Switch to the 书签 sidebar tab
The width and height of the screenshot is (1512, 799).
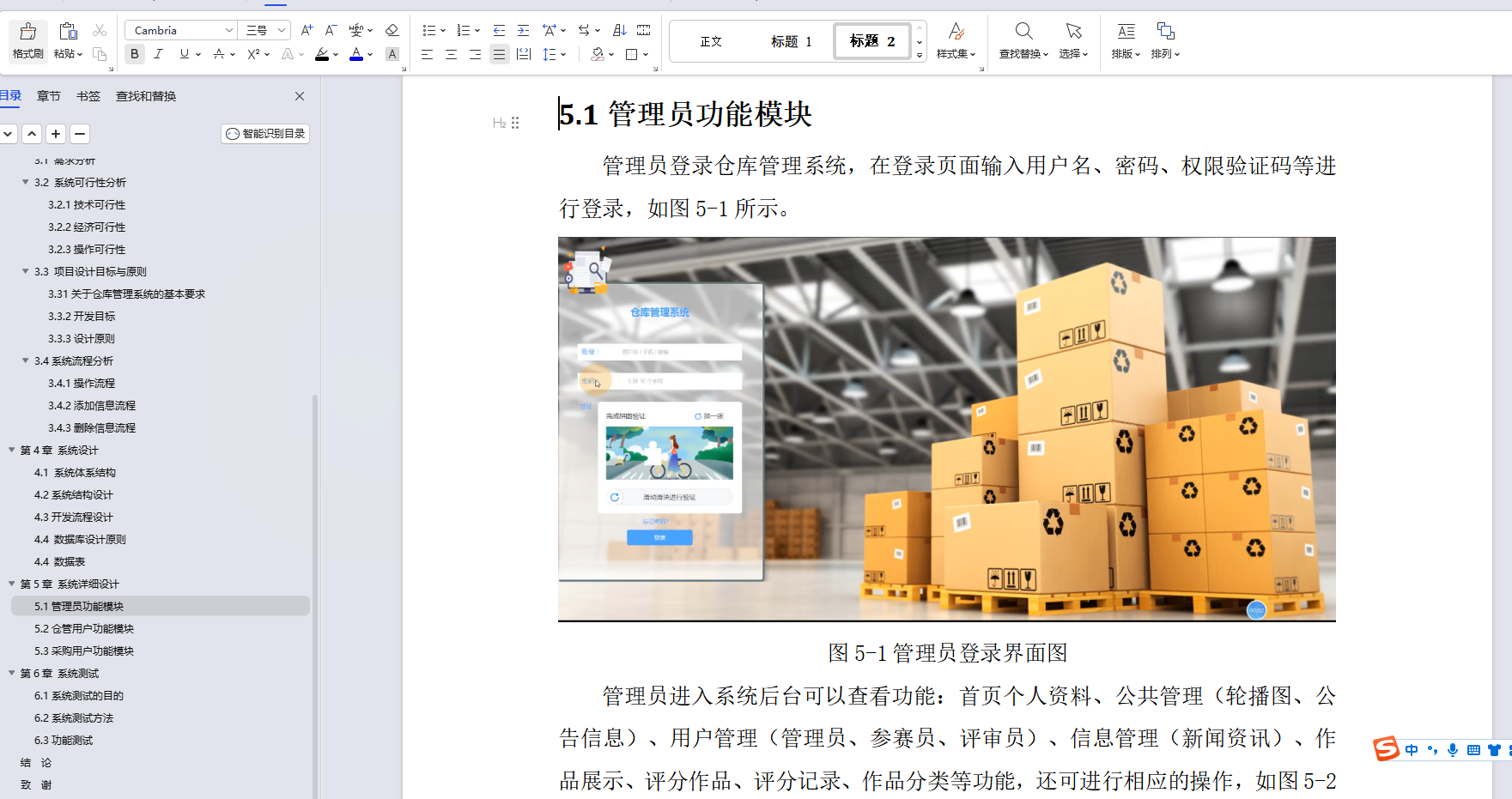[x=88, y=95]
